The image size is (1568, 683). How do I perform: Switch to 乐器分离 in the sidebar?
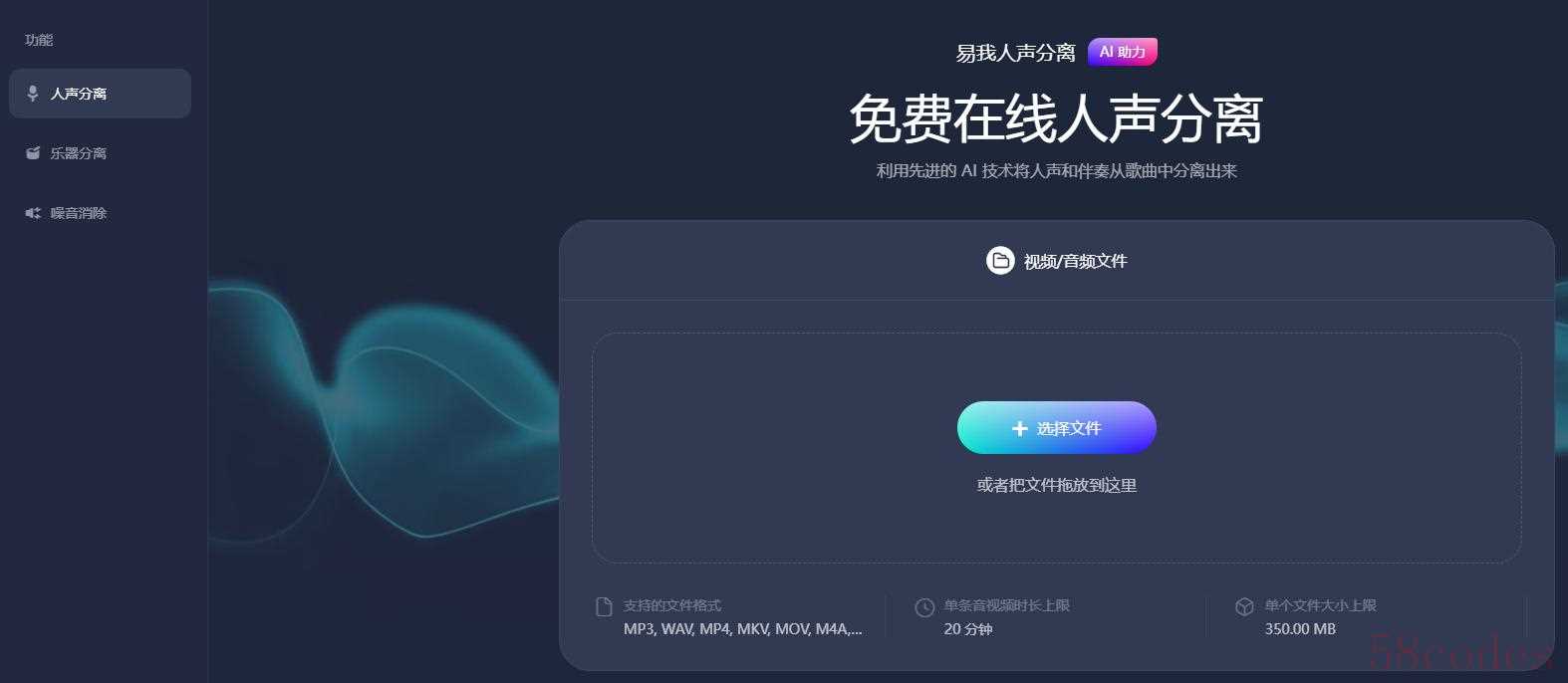point(100,153)
